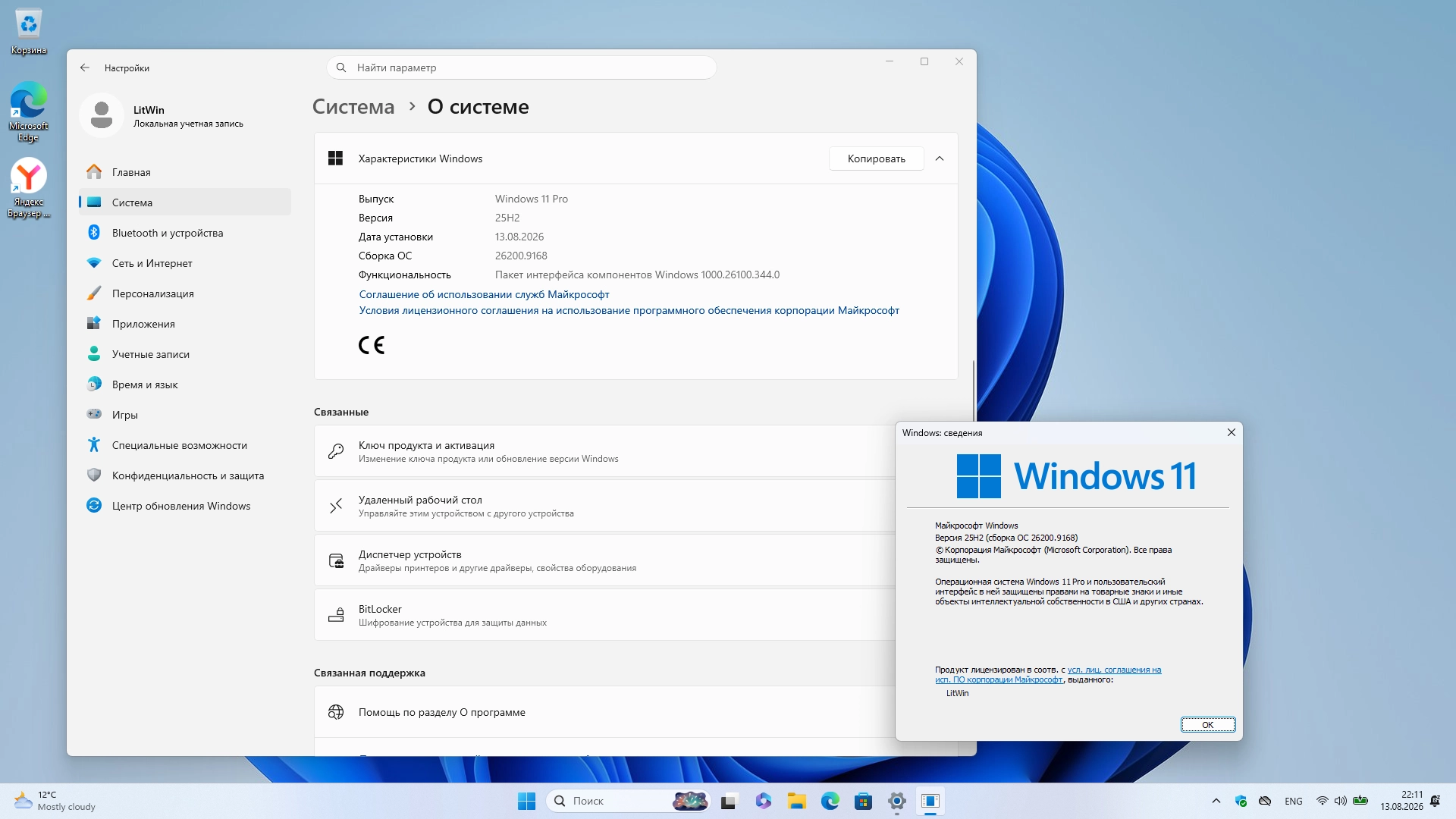Click the battery tray icon

(x=1360, y=801)
